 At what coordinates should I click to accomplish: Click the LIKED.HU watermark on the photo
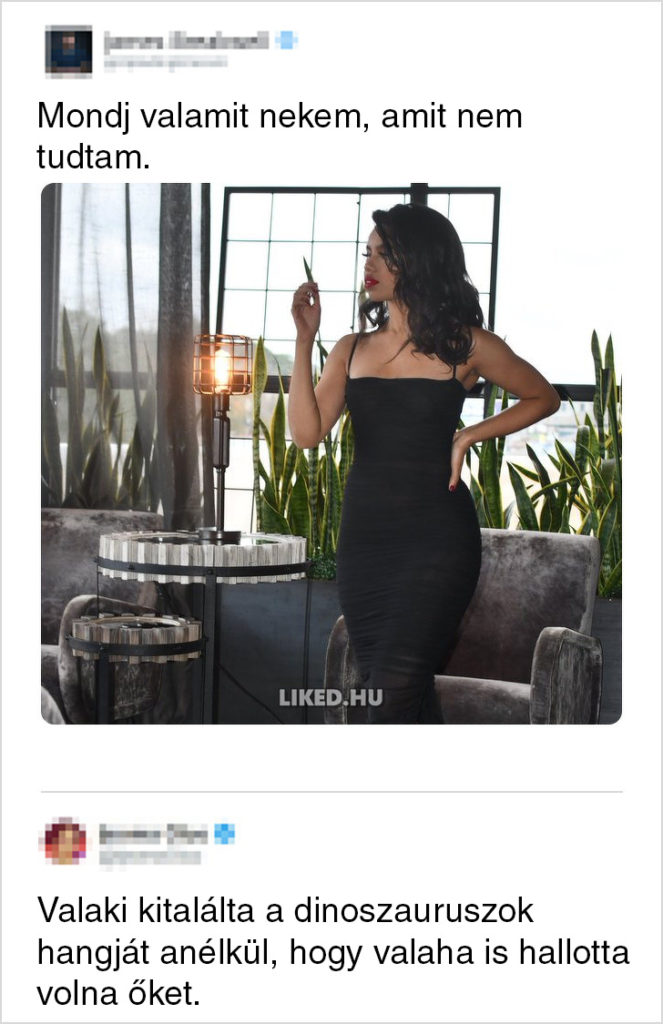point(331,697)
